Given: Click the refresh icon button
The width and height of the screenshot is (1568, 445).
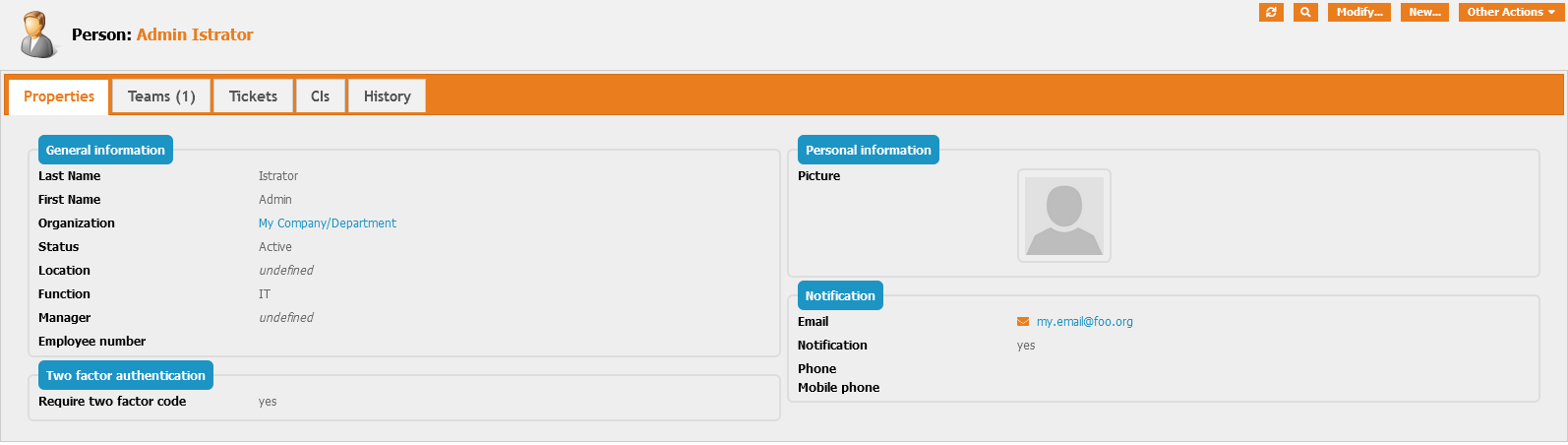Looking at the screenshot, I should click(1271, 12).
